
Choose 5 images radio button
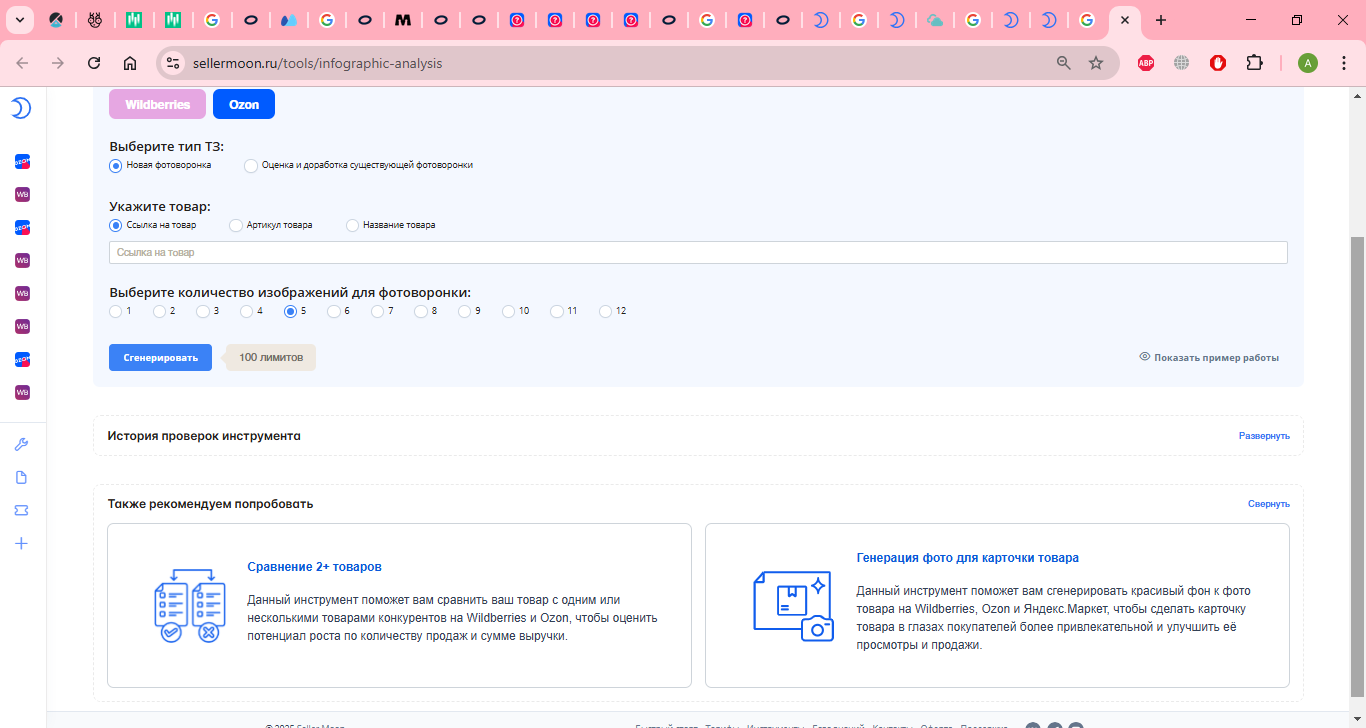point(290,311)
